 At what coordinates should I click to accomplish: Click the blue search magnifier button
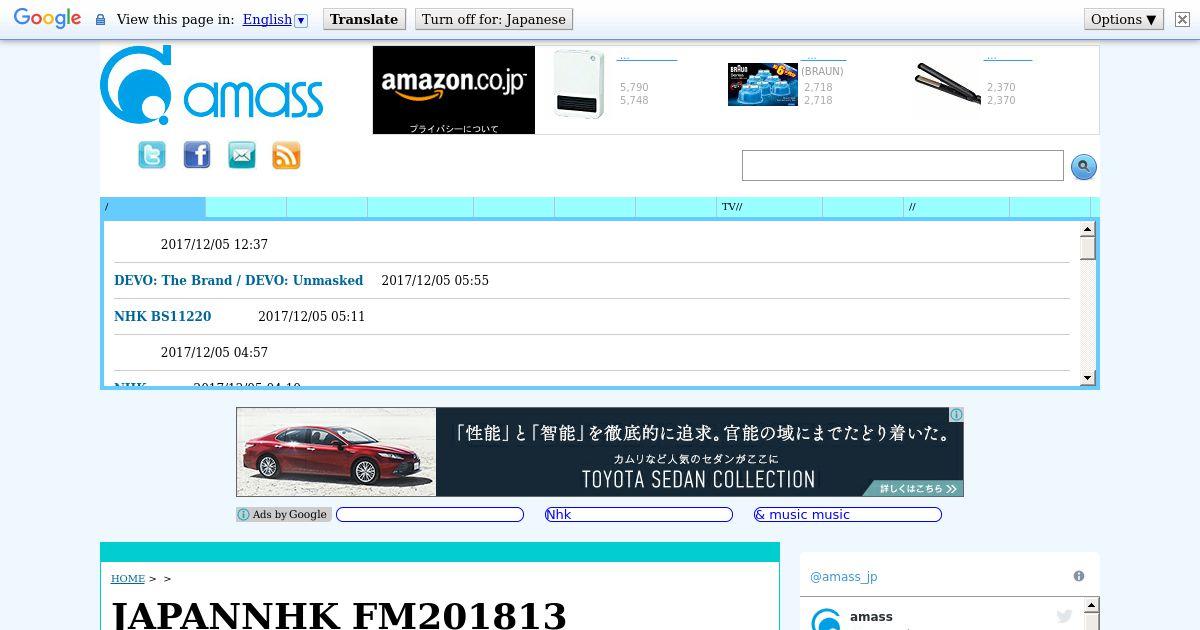(1084, 167)
